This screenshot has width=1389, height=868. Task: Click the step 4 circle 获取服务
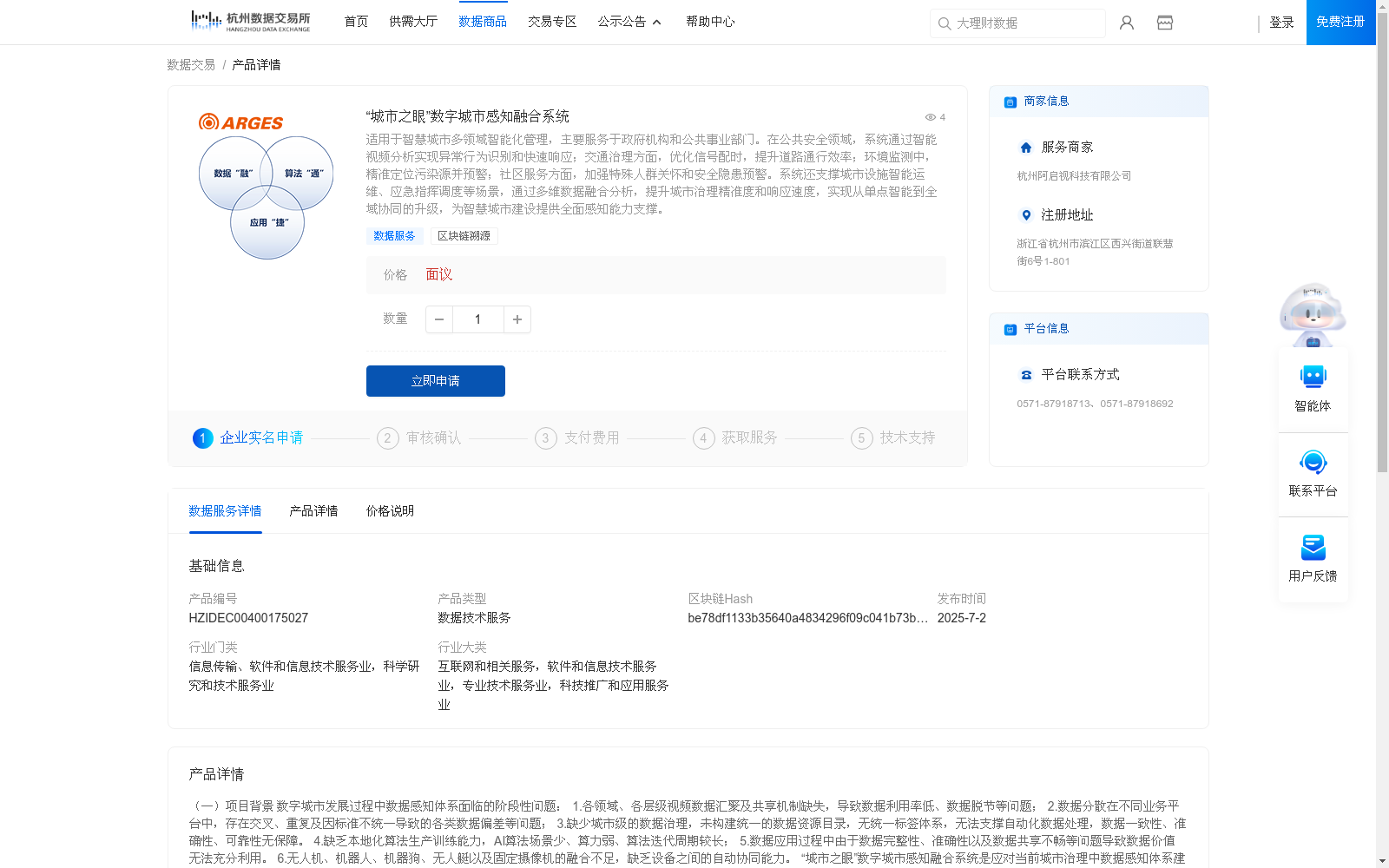pos(704,438)
